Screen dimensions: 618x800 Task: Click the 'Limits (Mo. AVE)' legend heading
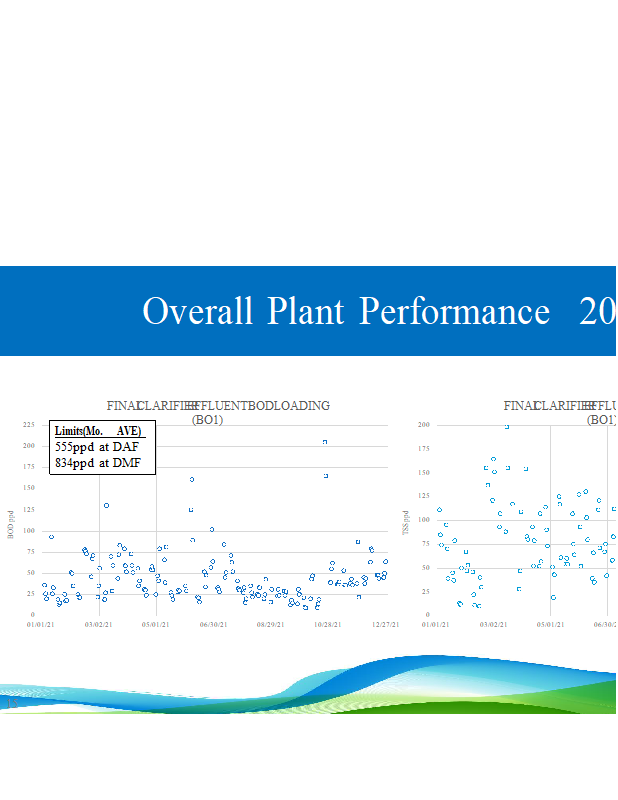click(x=98, y=431)
